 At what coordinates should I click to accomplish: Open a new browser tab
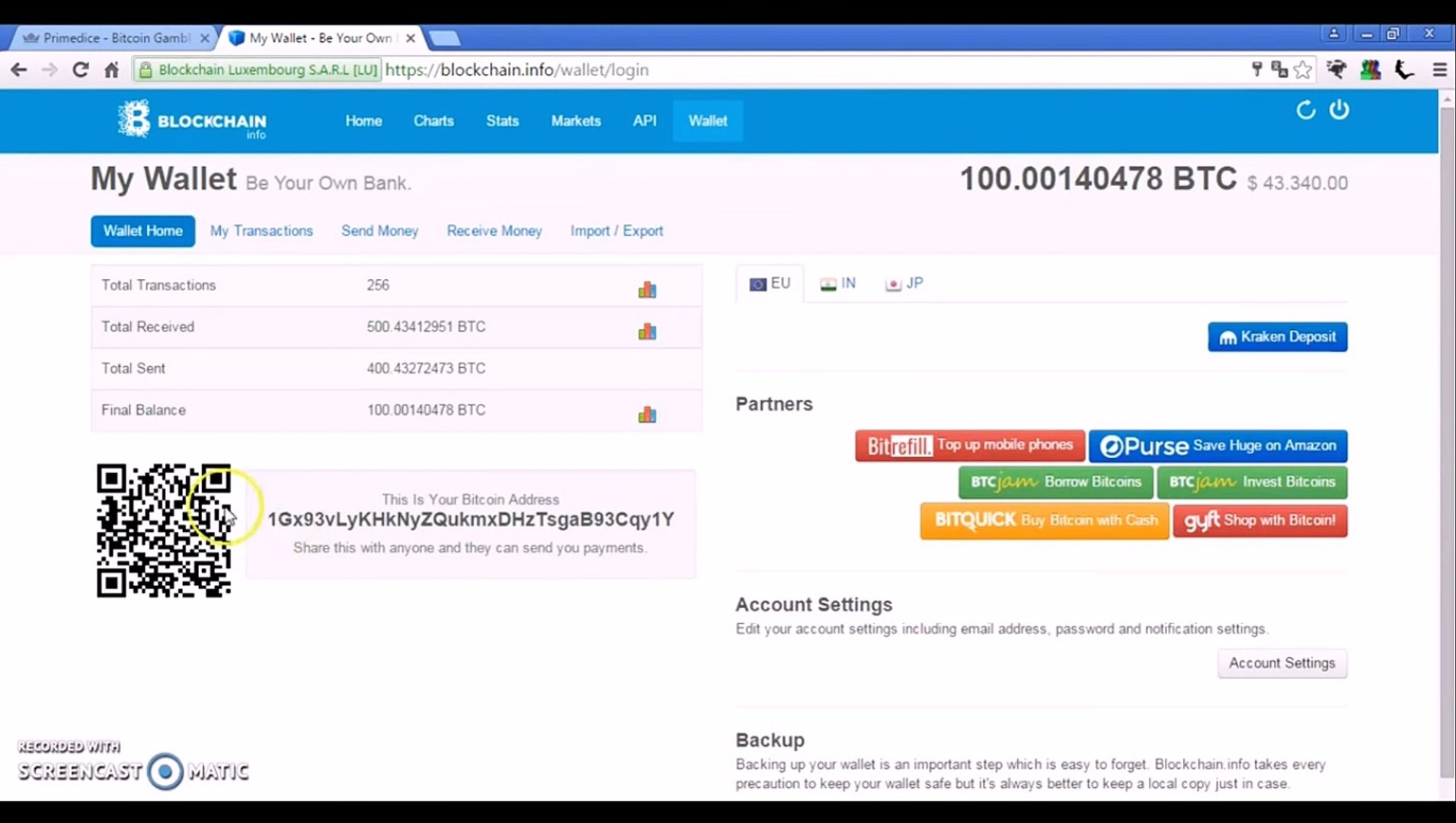tap(444, 38)
